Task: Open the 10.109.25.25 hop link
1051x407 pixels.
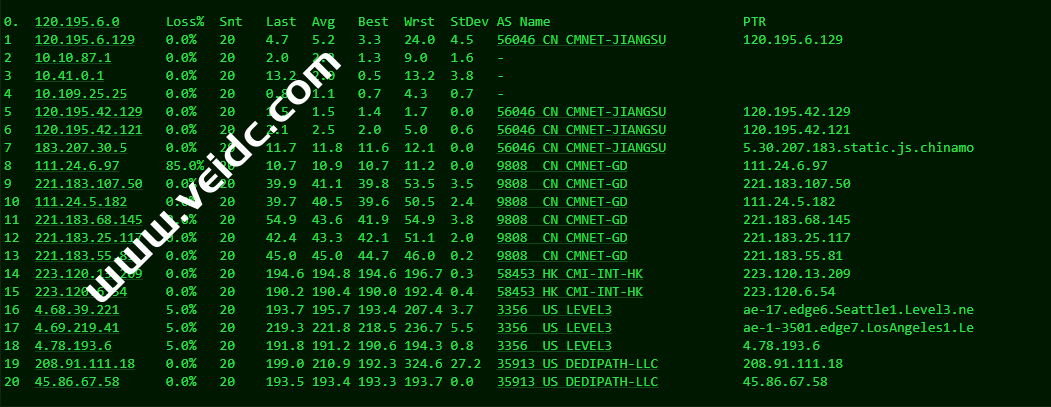Action: pos(80,94)
